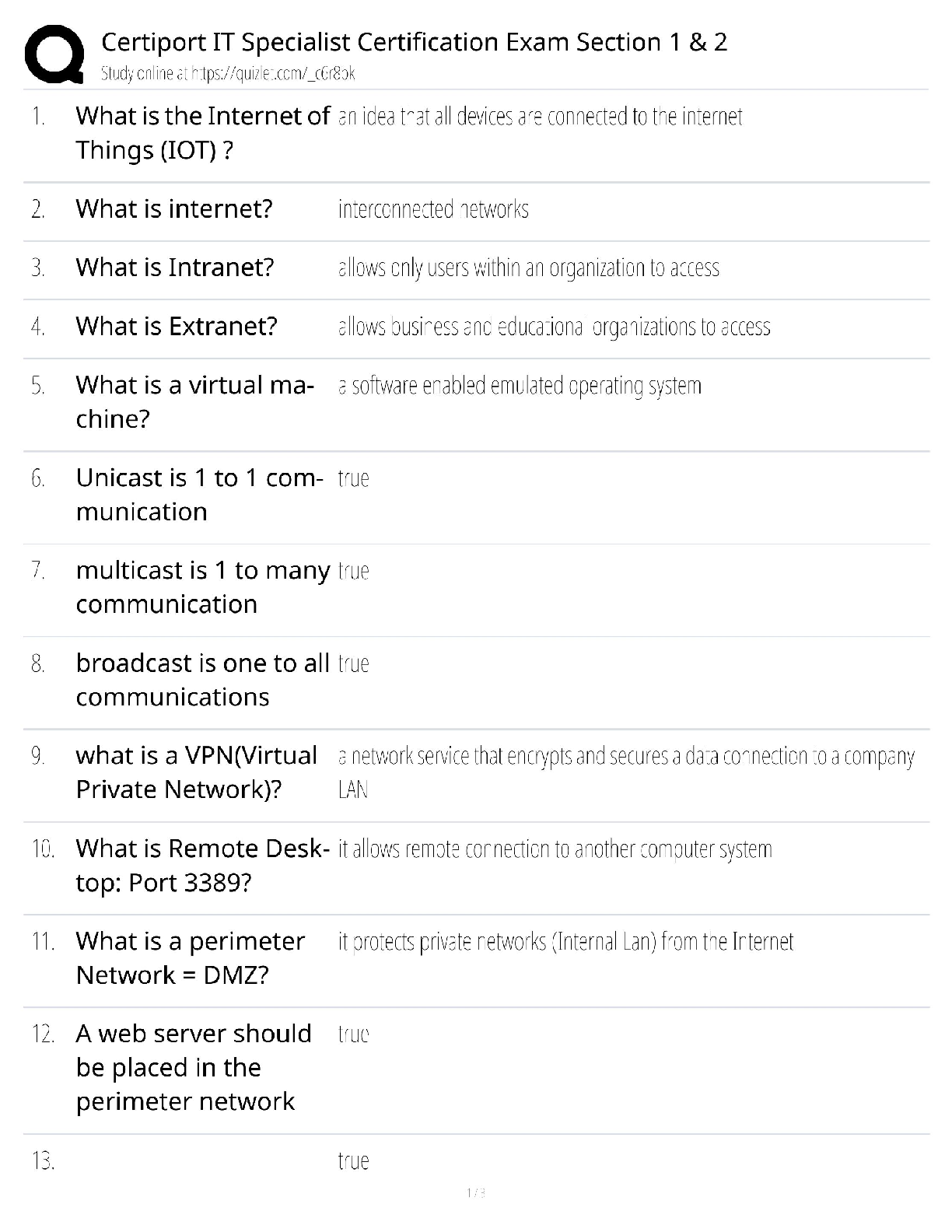952x1232 pixels.
Task: Select the question about Internet of Things
Action: (x=202, y=132)
